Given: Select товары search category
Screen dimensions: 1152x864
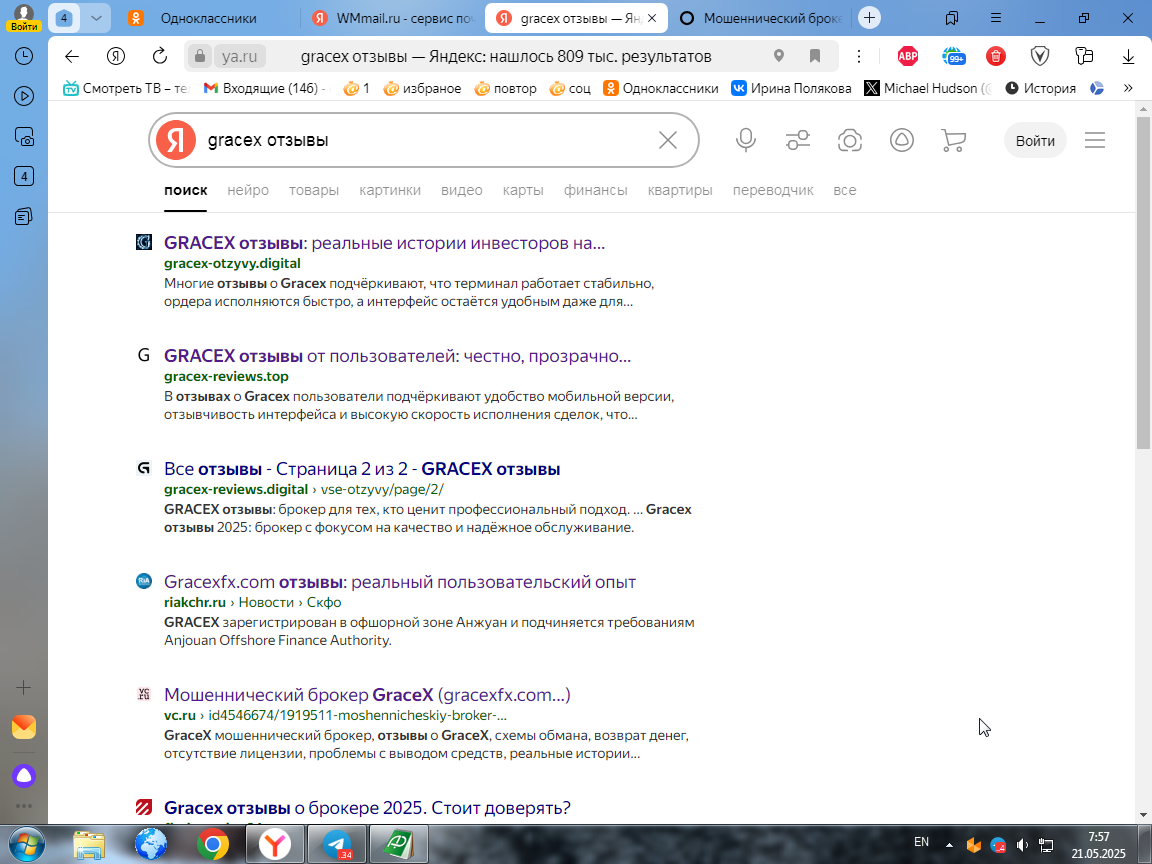Looking at the screenshot, I should (314, 190).
